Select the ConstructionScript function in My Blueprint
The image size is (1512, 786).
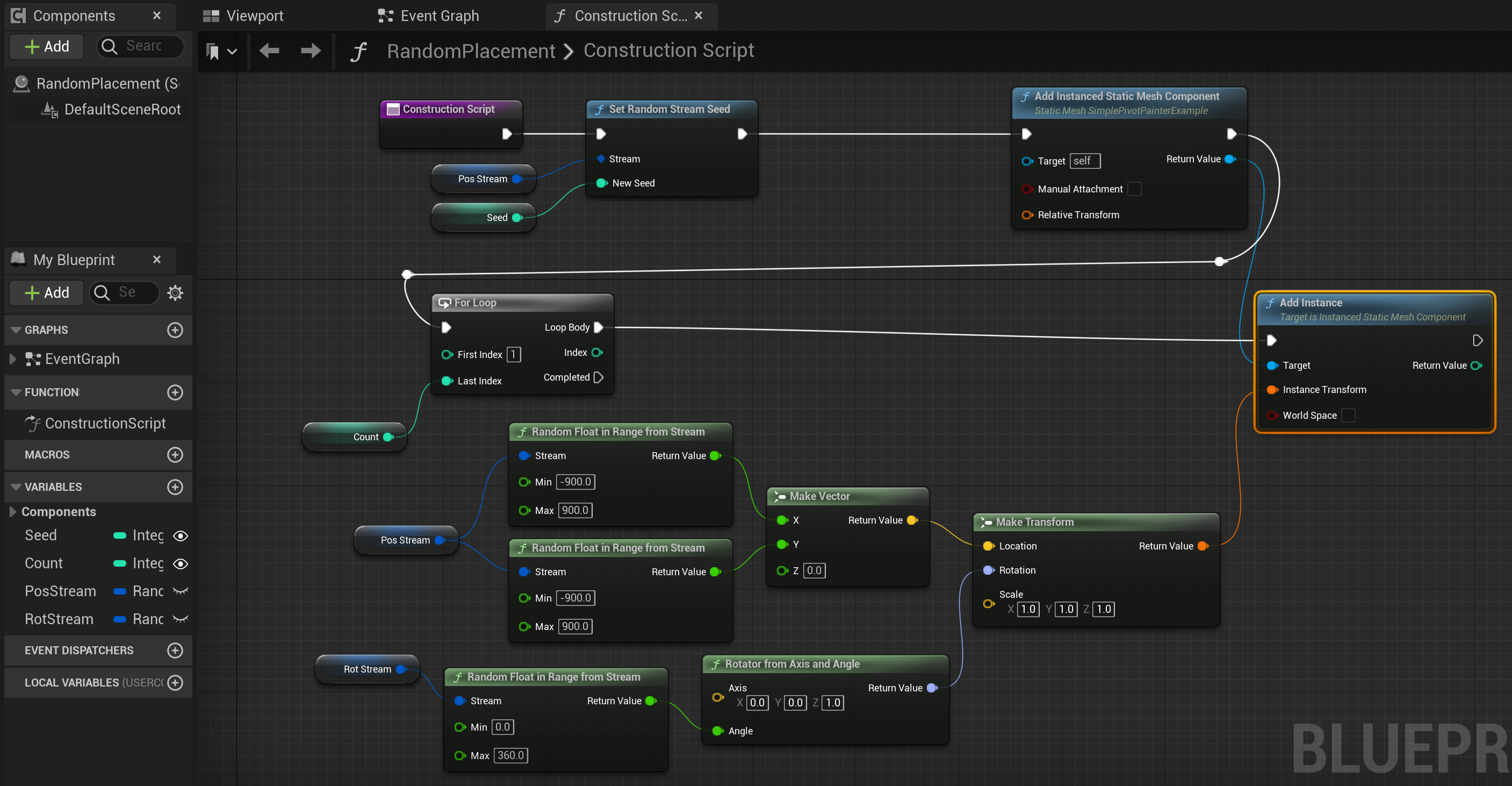click(x=104, y=423)
